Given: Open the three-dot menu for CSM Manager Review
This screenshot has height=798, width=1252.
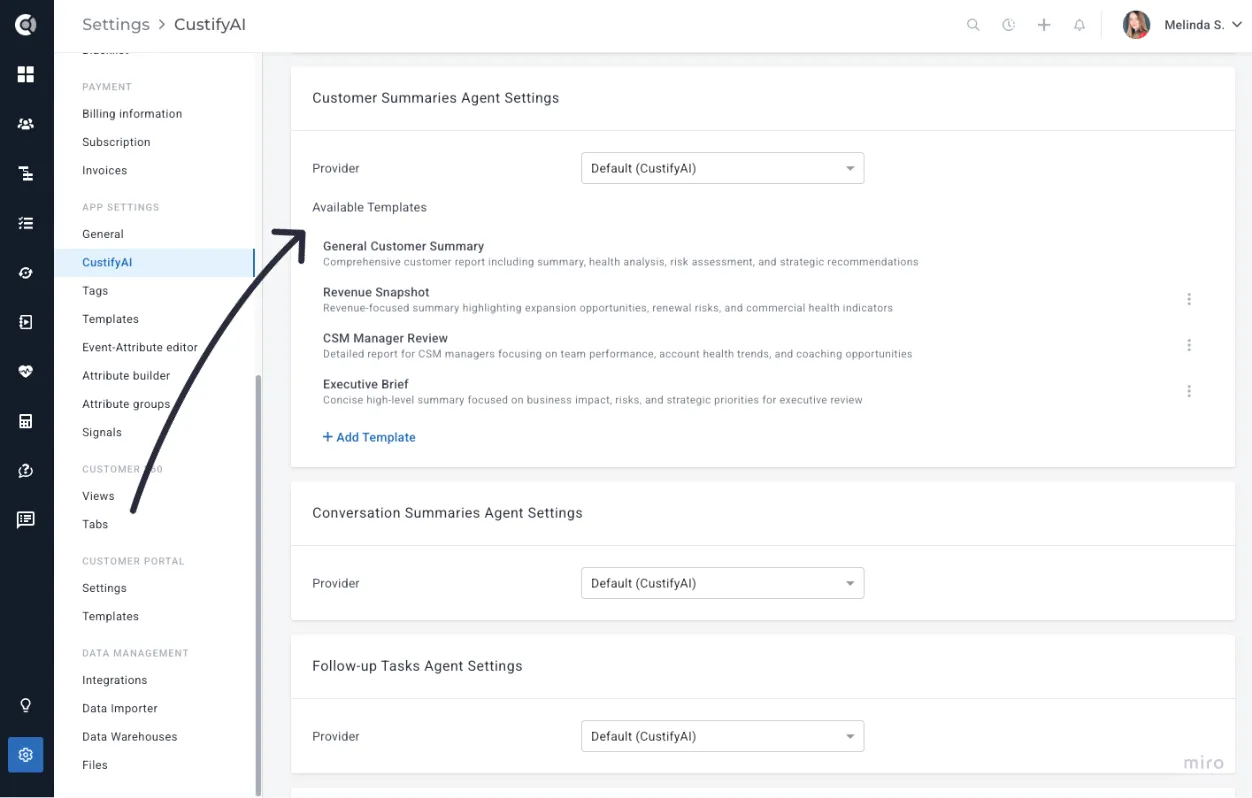Looking at the screenshot, I should 1189,345.
